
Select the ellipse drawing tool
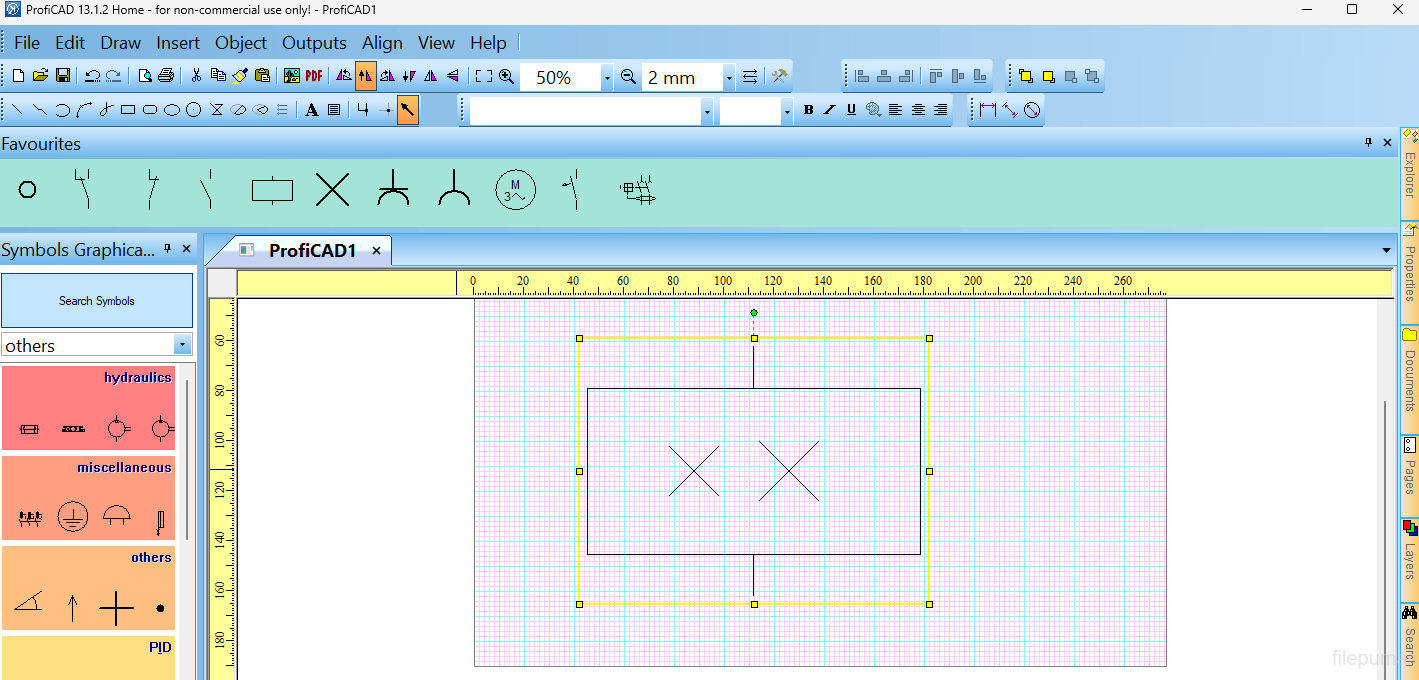(172, 110)
